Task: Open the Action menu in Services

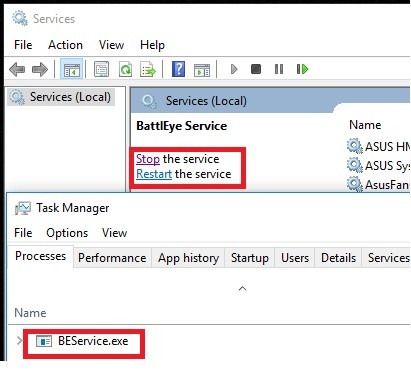Action: 65,45
